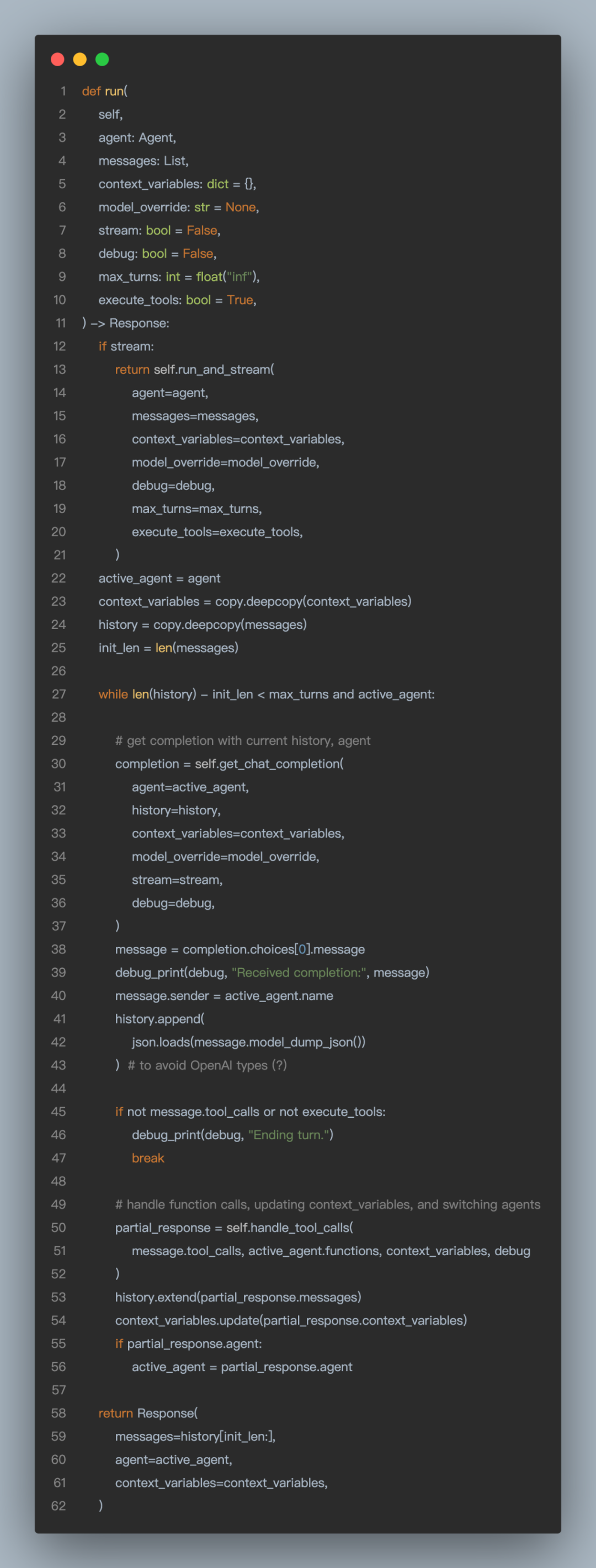This screenshot has width=596, height=1568.
Task: Click the 'def' keyword on line 1
Action: pyautogui.click(x=91, y=91)
